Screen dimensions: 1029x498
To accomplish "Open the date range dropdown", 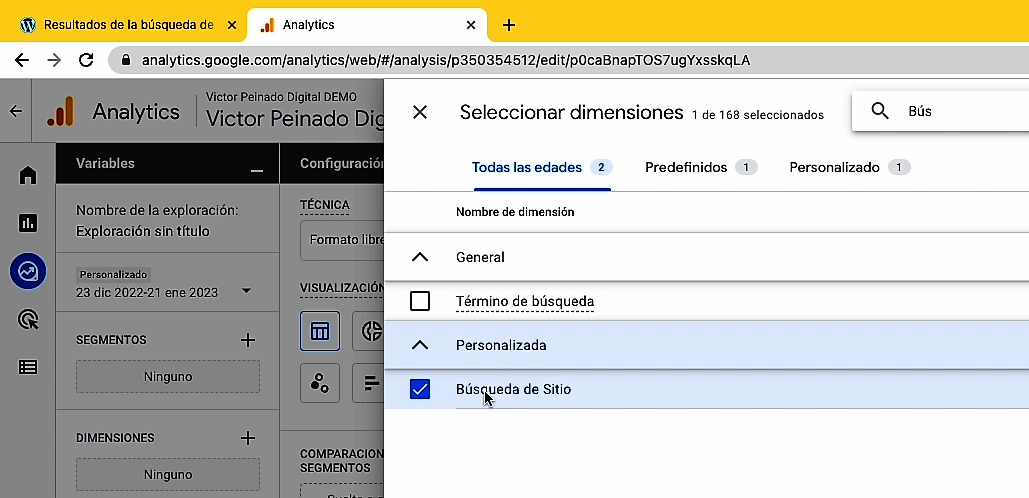I will [246, 292].
